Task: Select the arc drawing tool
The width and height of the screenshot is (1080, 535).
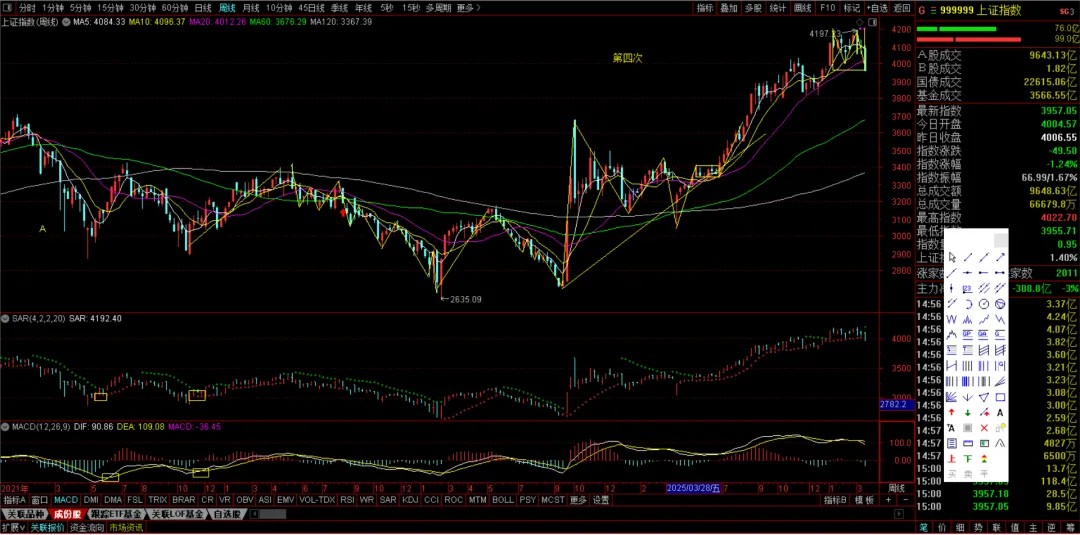Action: (x=968, y=304)
